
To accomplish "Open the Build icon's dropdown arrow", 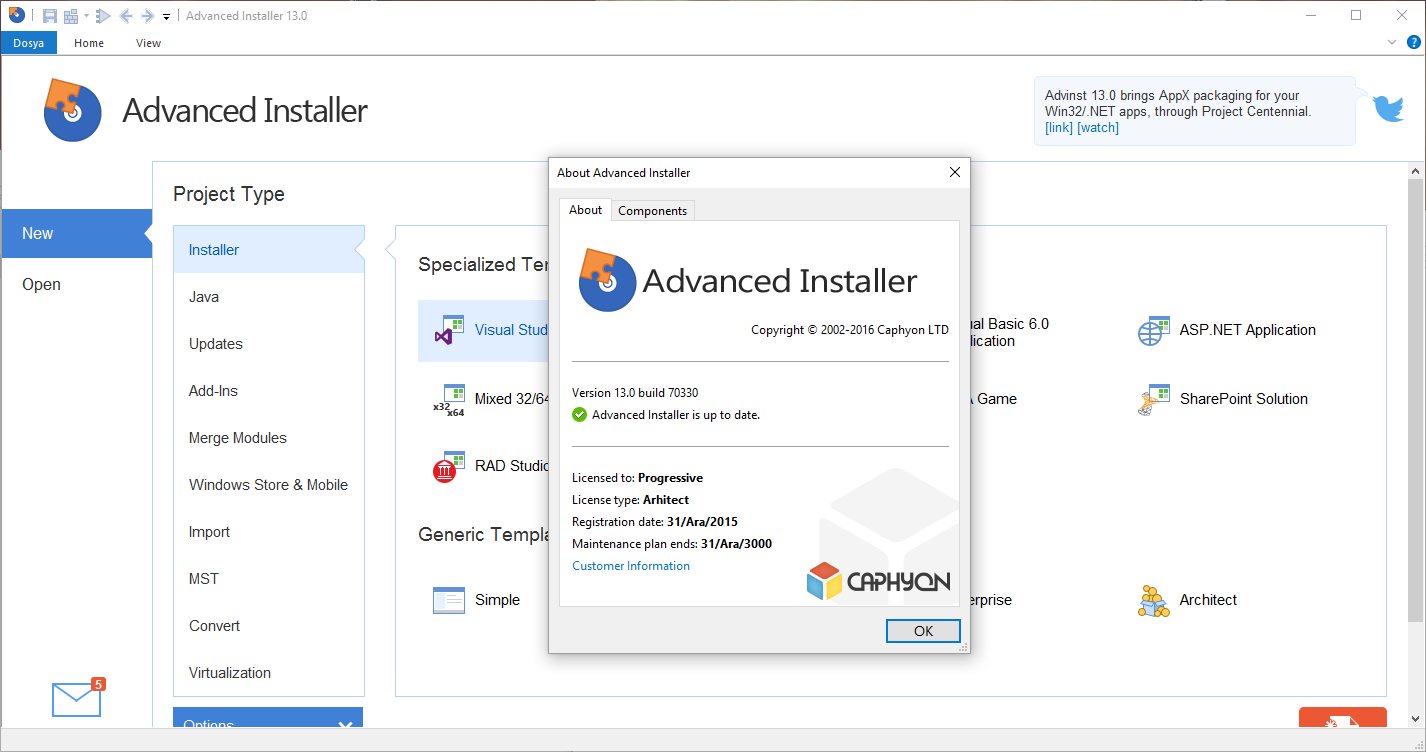I will (86, 16).
